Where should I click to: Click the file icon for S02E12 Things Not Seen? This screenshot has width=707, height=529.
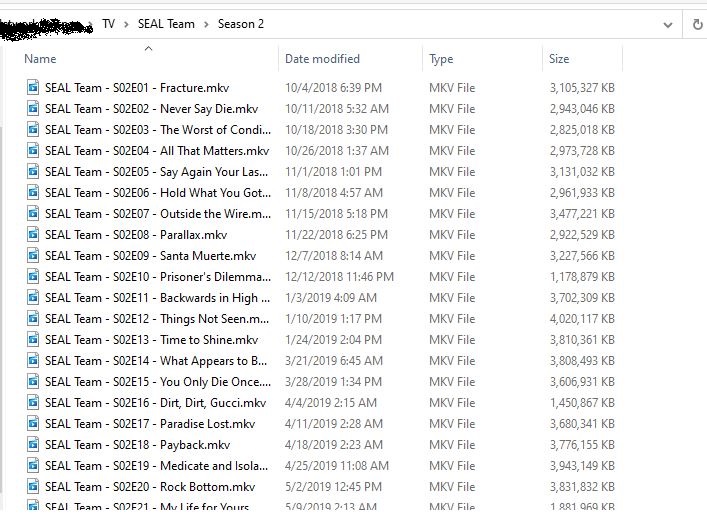(x=33, y=318)
